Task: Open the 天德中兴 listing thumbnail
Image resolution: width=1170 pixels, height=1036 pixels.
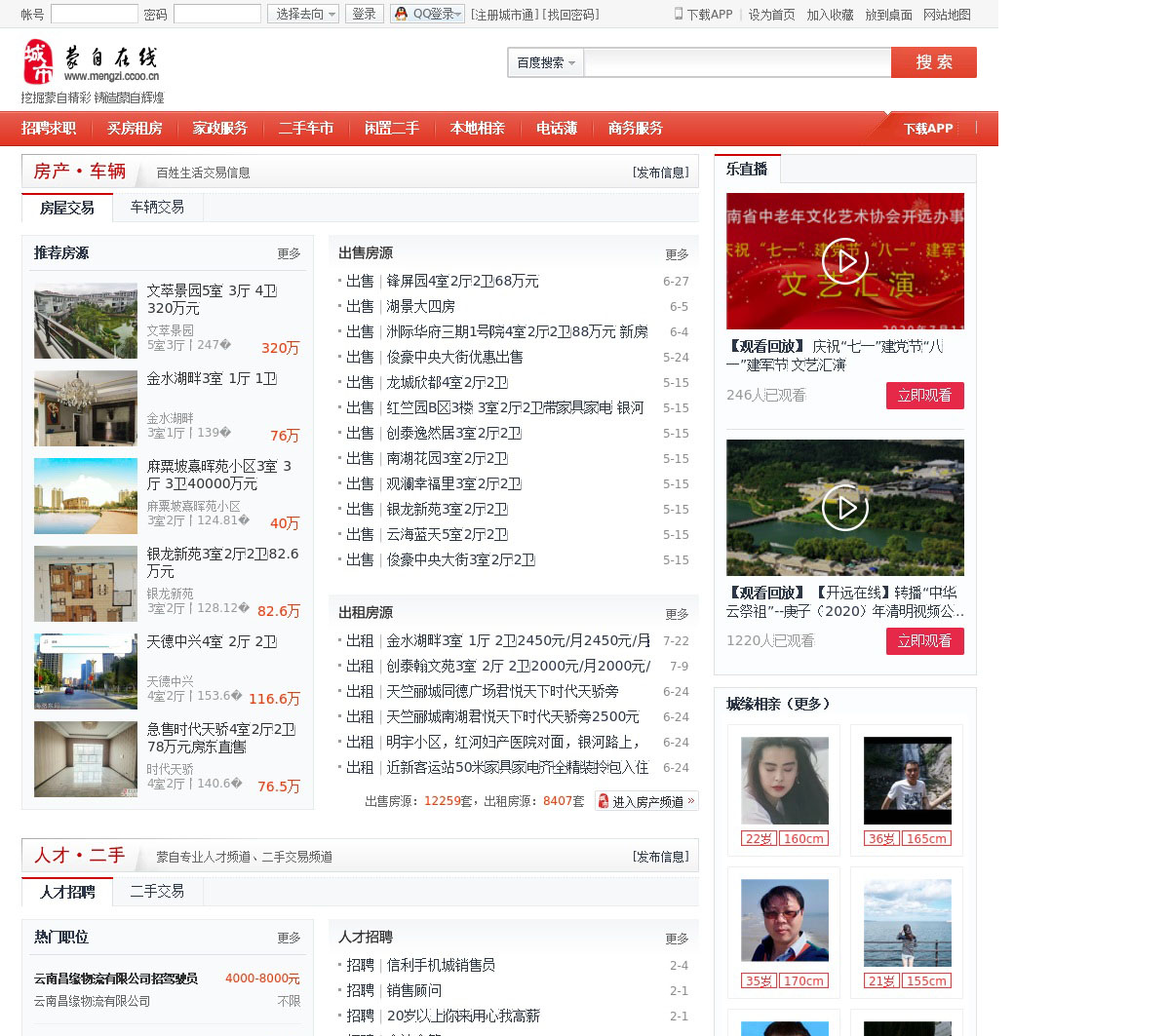Action: (x=86, y=671)
